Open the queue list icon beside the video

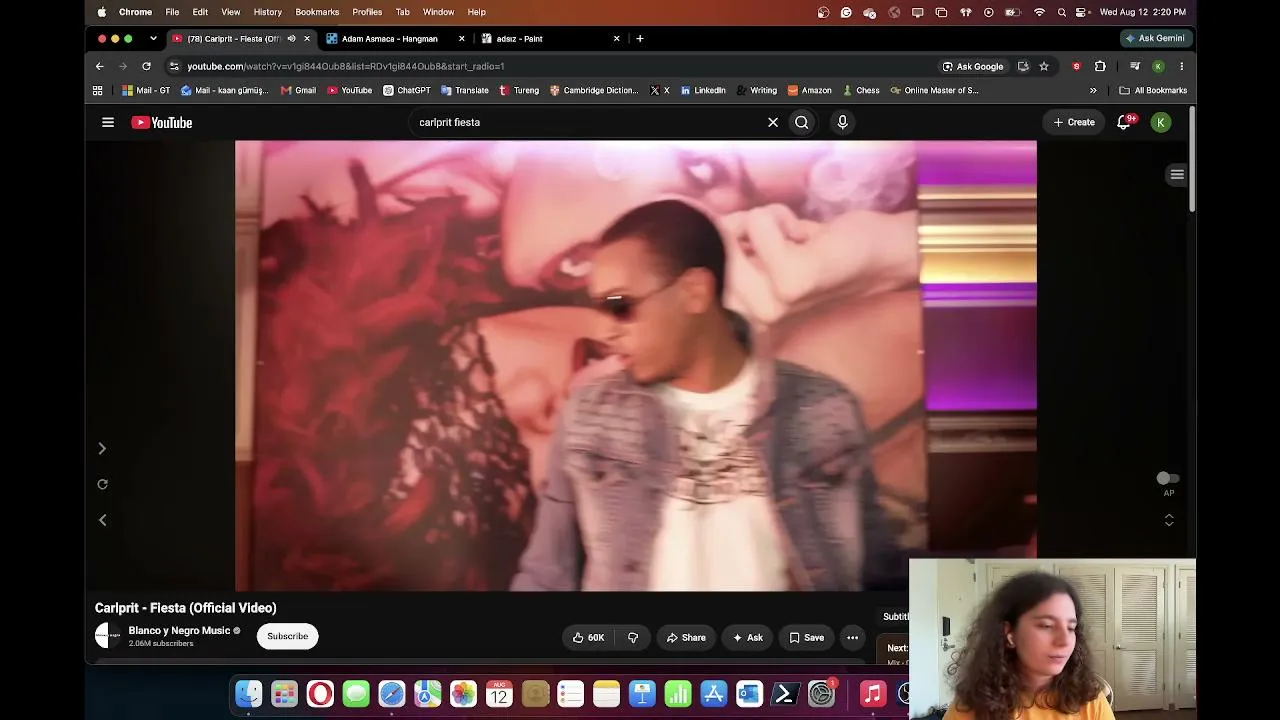[1177, 174]
